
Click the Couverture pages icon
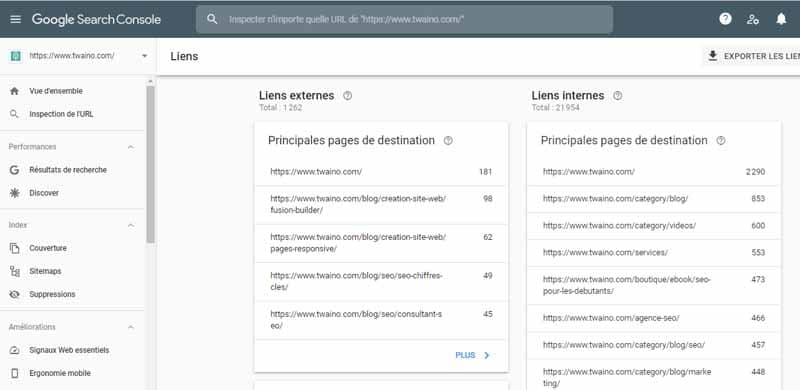click(x=14, y=248)
